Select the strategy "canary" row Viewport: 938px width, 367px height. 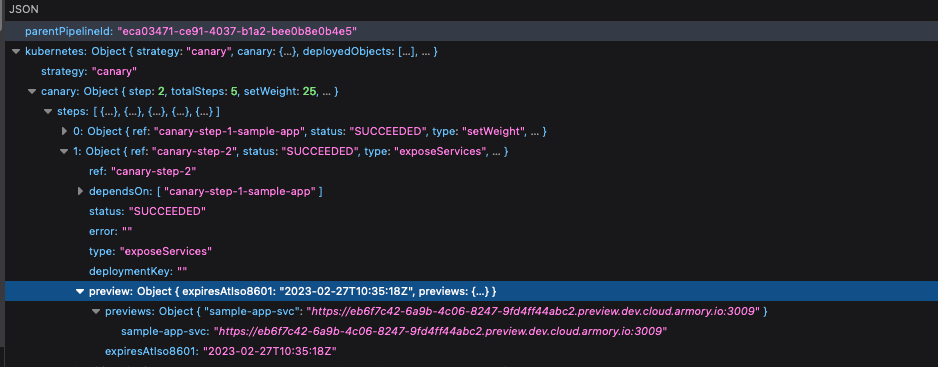471,72
